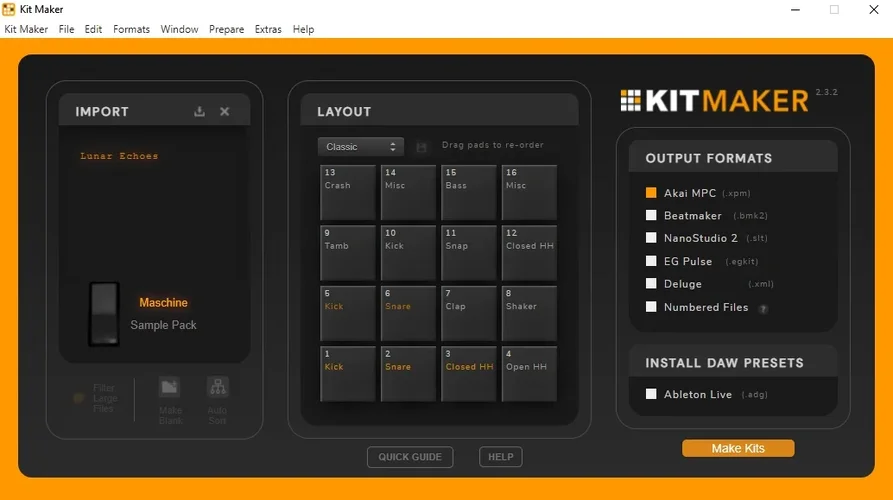Select pad 2 Snare
The width and height of the screenshot is (893, 500).
click(408, 374)
